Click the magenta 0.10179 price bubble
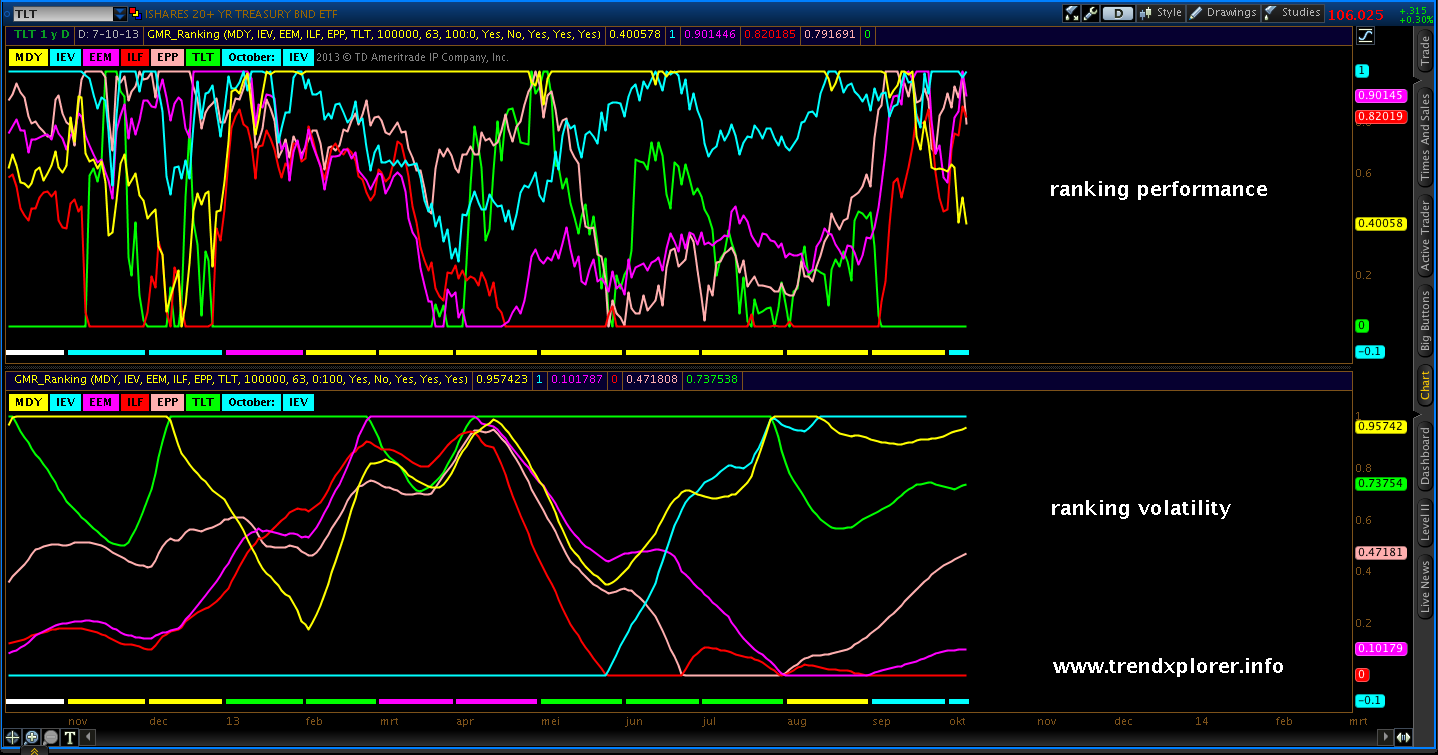1438x755 pixels. click(x=1381, y=648)
